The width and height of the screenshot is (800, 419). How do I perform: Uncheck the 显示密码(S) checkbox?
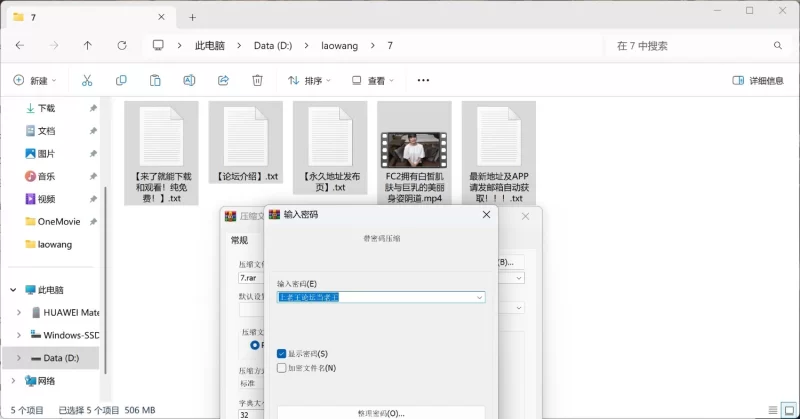coord(282,353)
